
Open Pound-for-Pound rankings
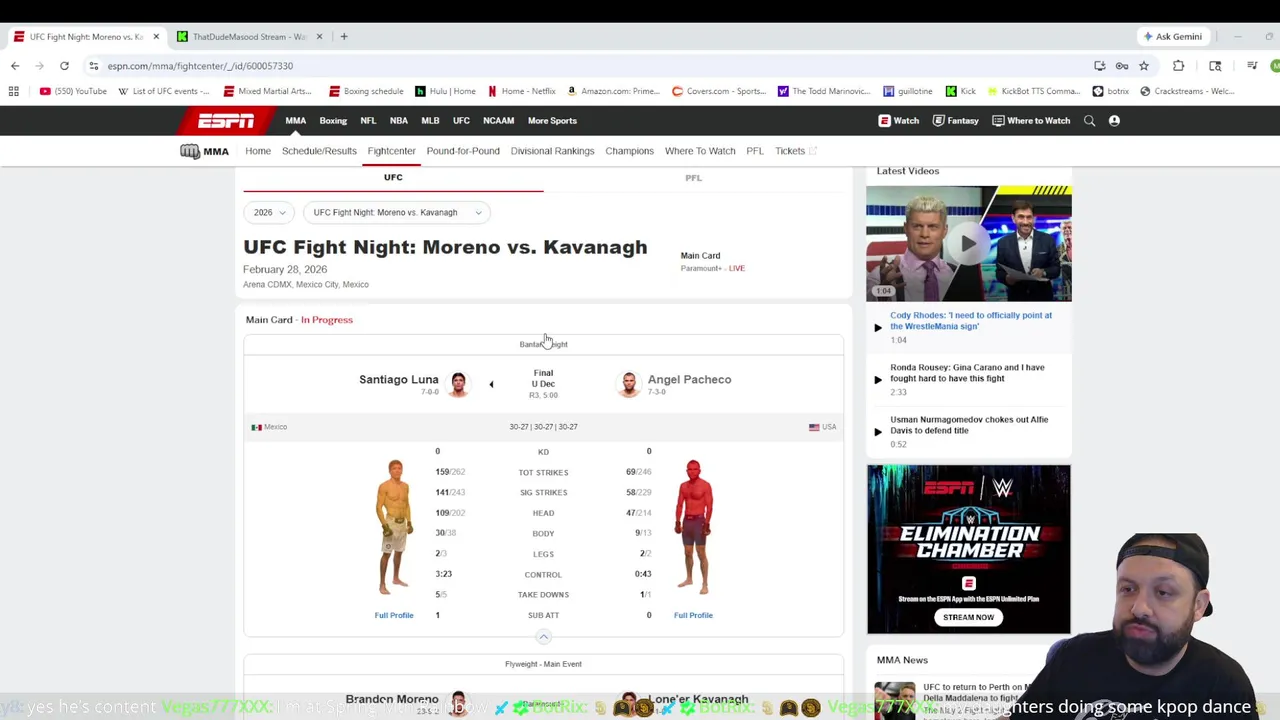[x=463, y=151]
